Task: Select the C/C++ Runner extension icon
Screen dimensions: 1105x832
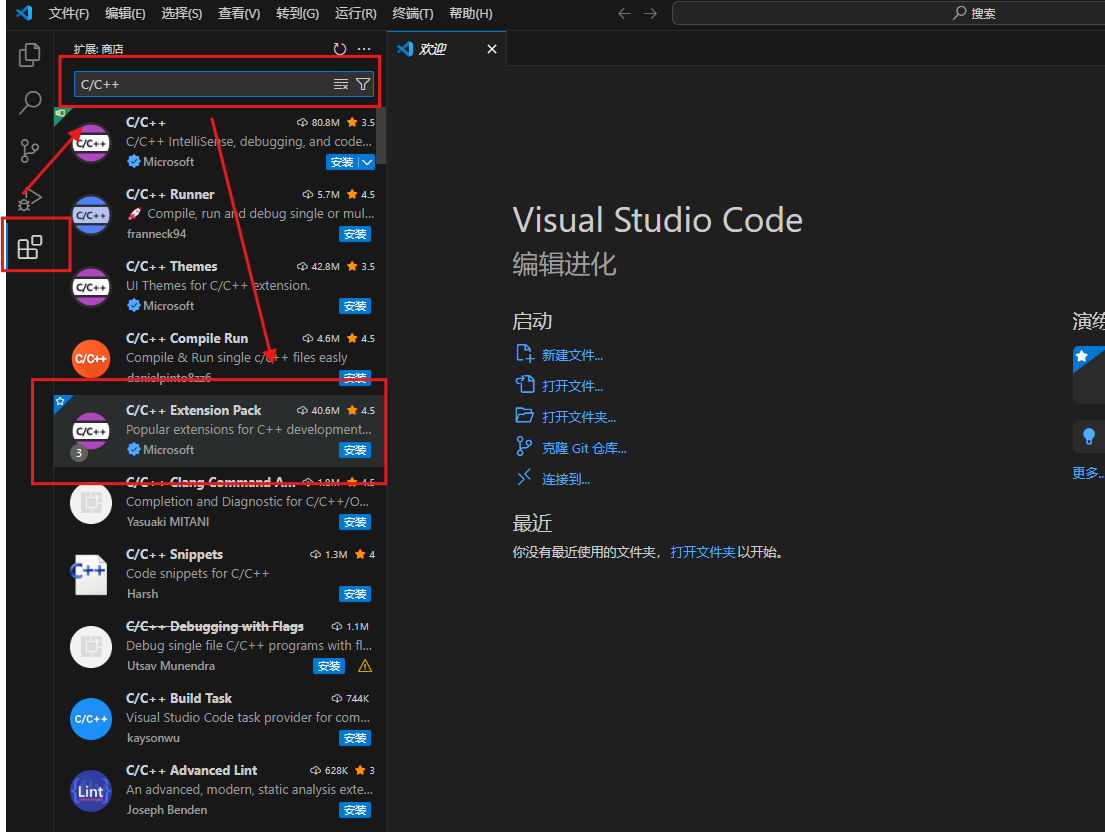Action: (91, 215)
